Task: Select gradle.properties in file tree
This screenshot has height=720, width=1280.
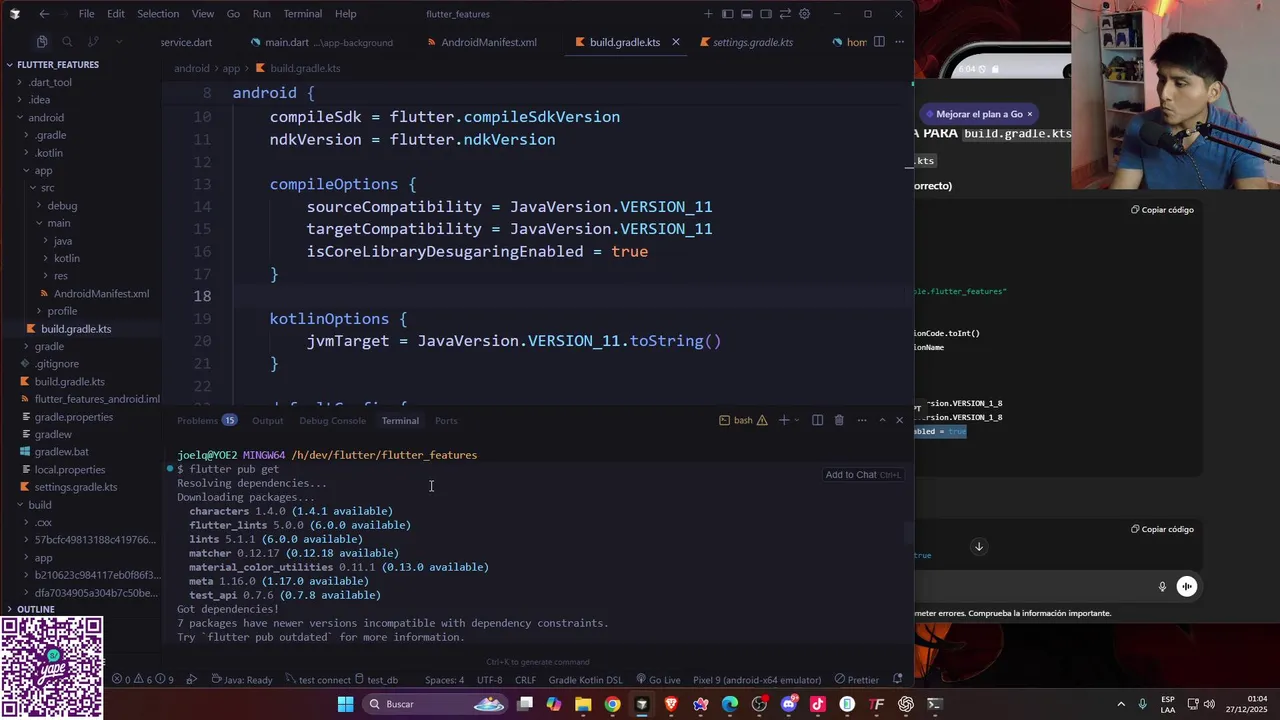Action: (x=74, y=417)
